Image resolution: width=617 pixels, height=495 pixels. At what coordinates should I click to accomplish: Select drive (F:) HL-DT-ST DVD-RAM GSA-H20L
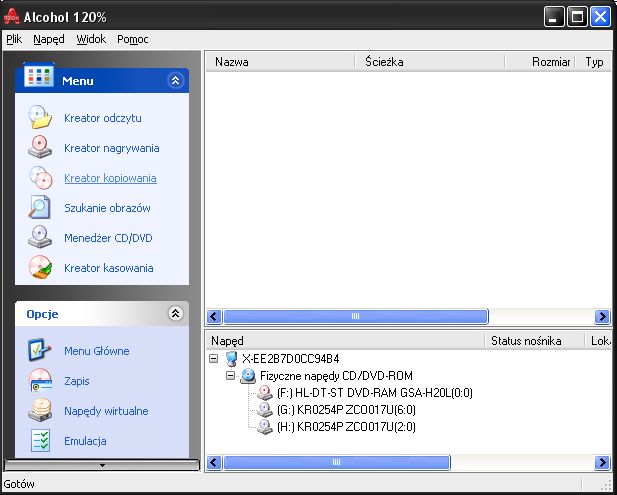click(375, 393)
